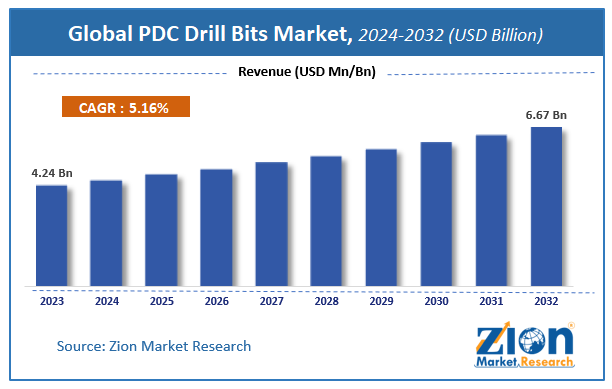612x389 pixels.
Task: Click the '2028' axis label
Action: tap(327, 301)
